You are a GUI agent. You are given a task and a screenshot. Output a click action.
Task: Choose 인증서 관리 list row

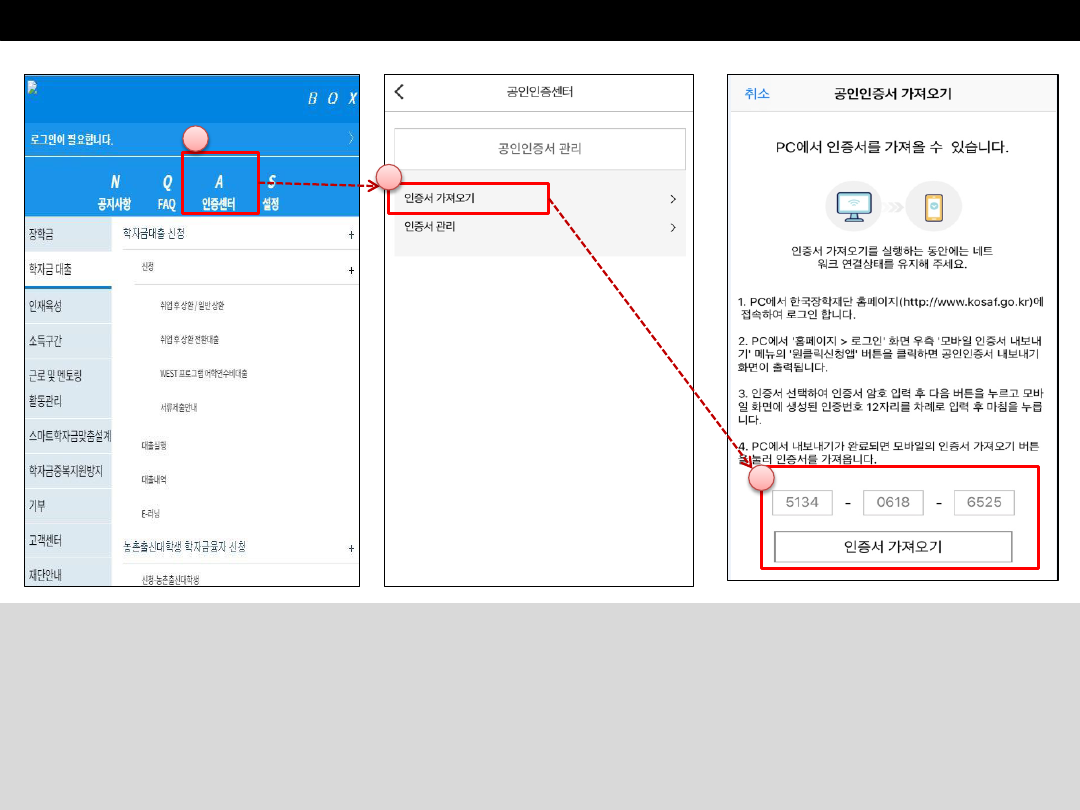coord(540,227)
